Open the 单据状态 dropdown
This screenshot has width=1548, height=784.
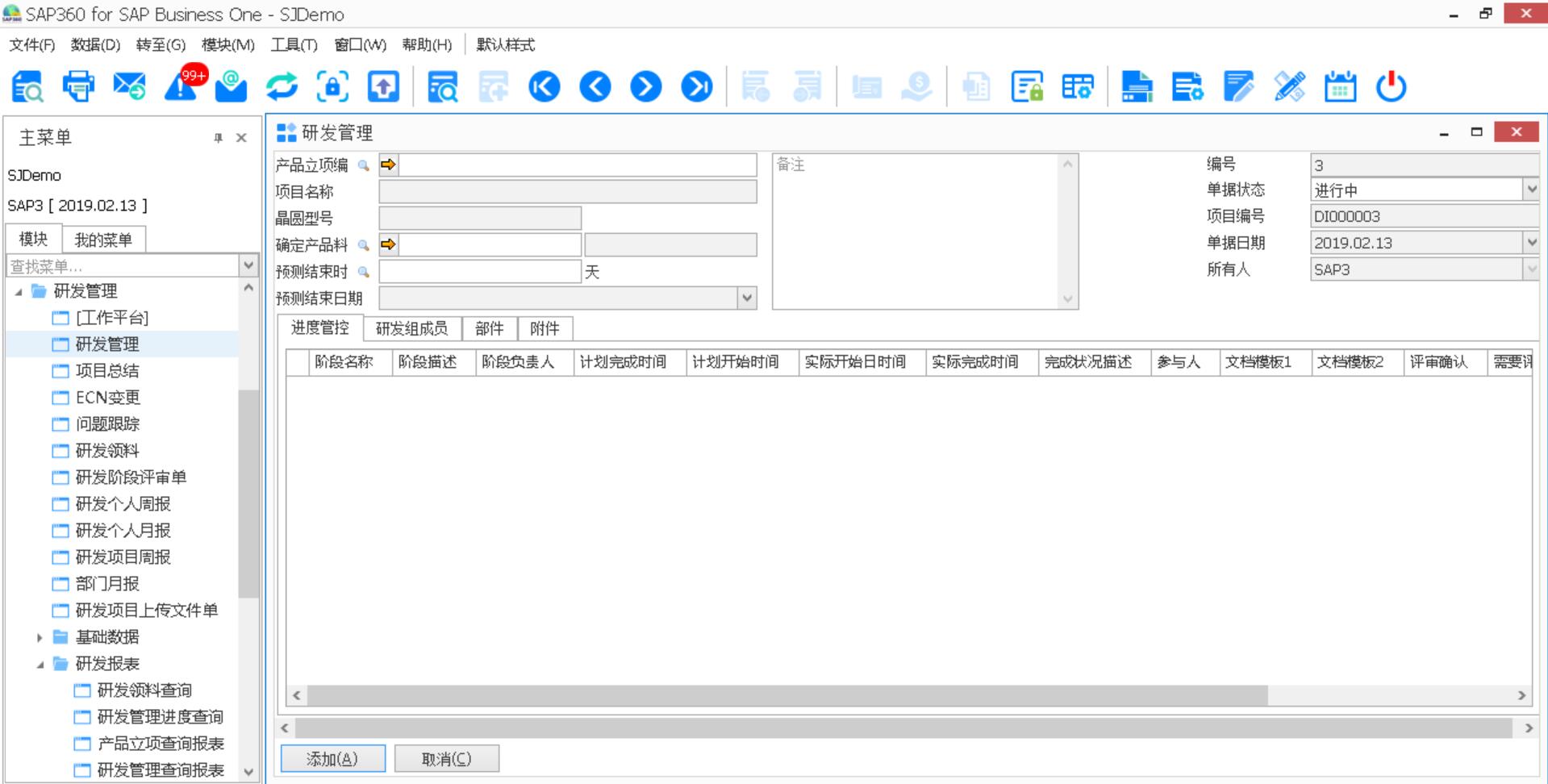coord(1530,190)
